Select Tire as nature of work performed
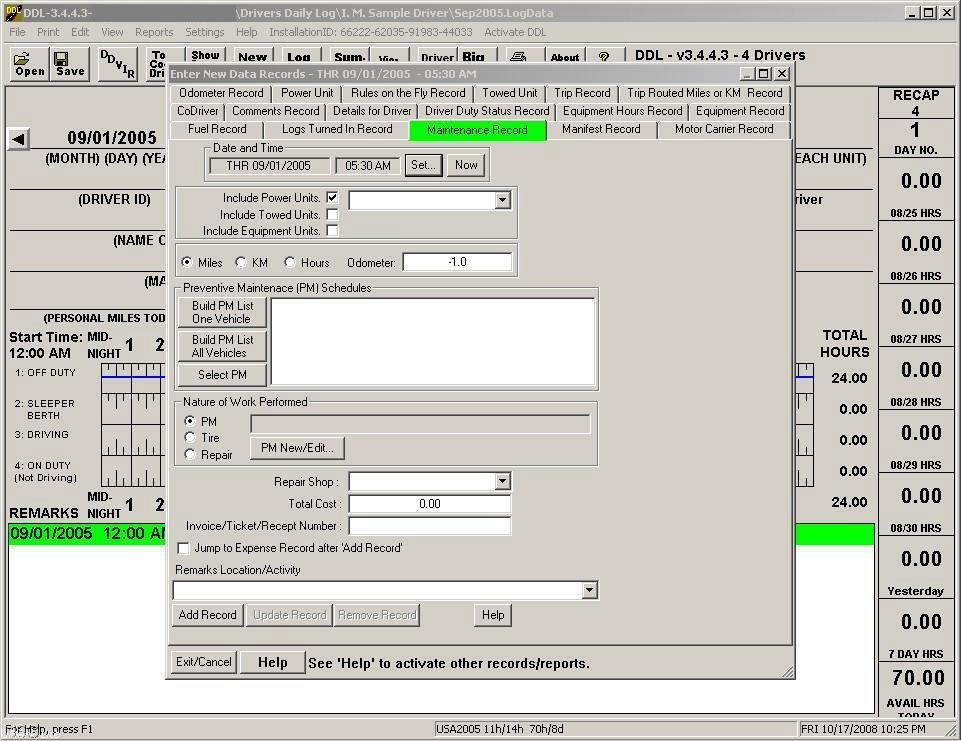The height and width of the screenshot is (741, 961). (x=190, y=437)
